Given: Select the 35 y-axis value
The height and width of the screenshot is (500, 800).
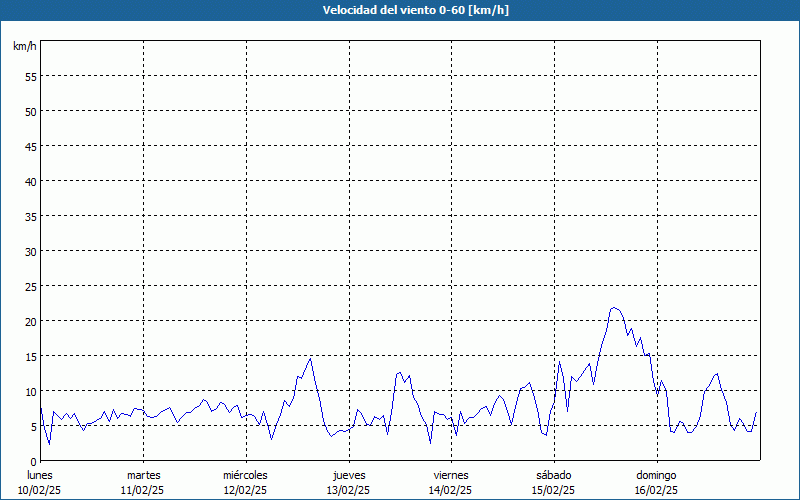Looking at the screenshot, I should pyautogui.click(x=31, y=217).
